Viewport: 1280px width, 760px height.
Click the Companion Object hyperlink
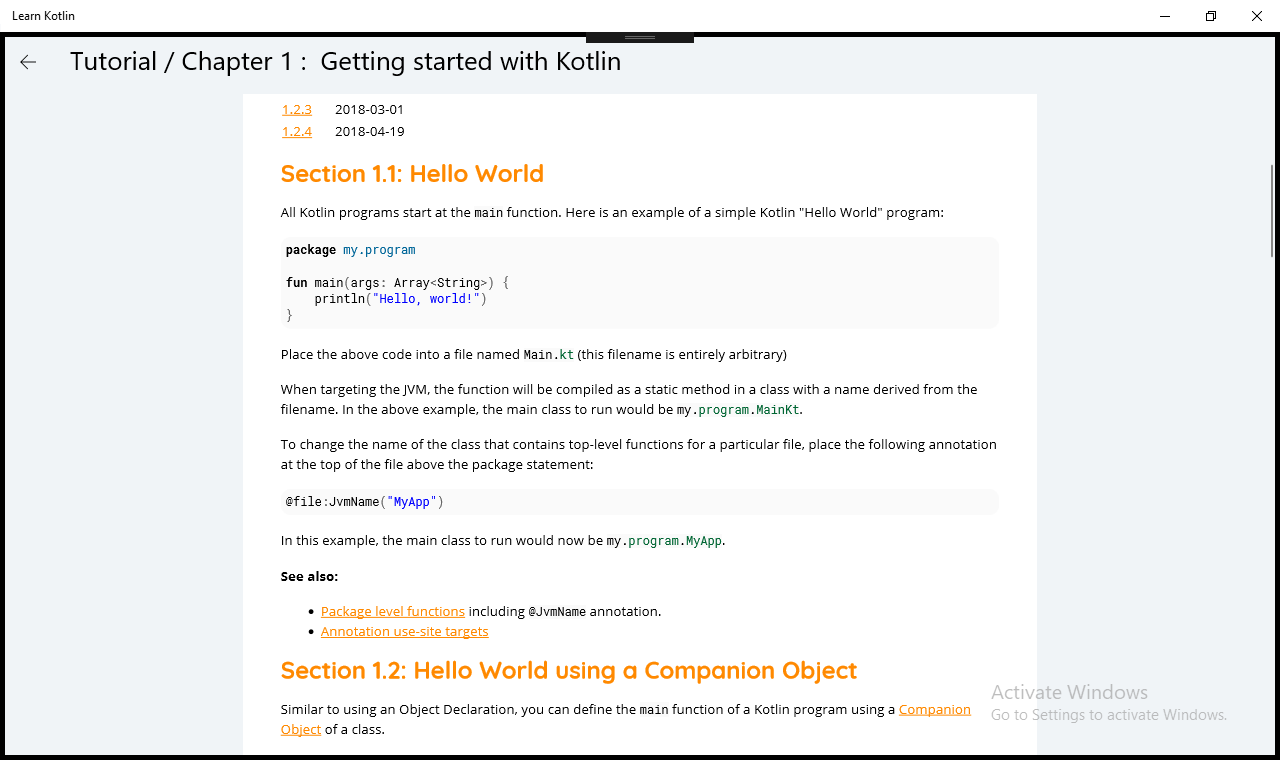point(934,710)
